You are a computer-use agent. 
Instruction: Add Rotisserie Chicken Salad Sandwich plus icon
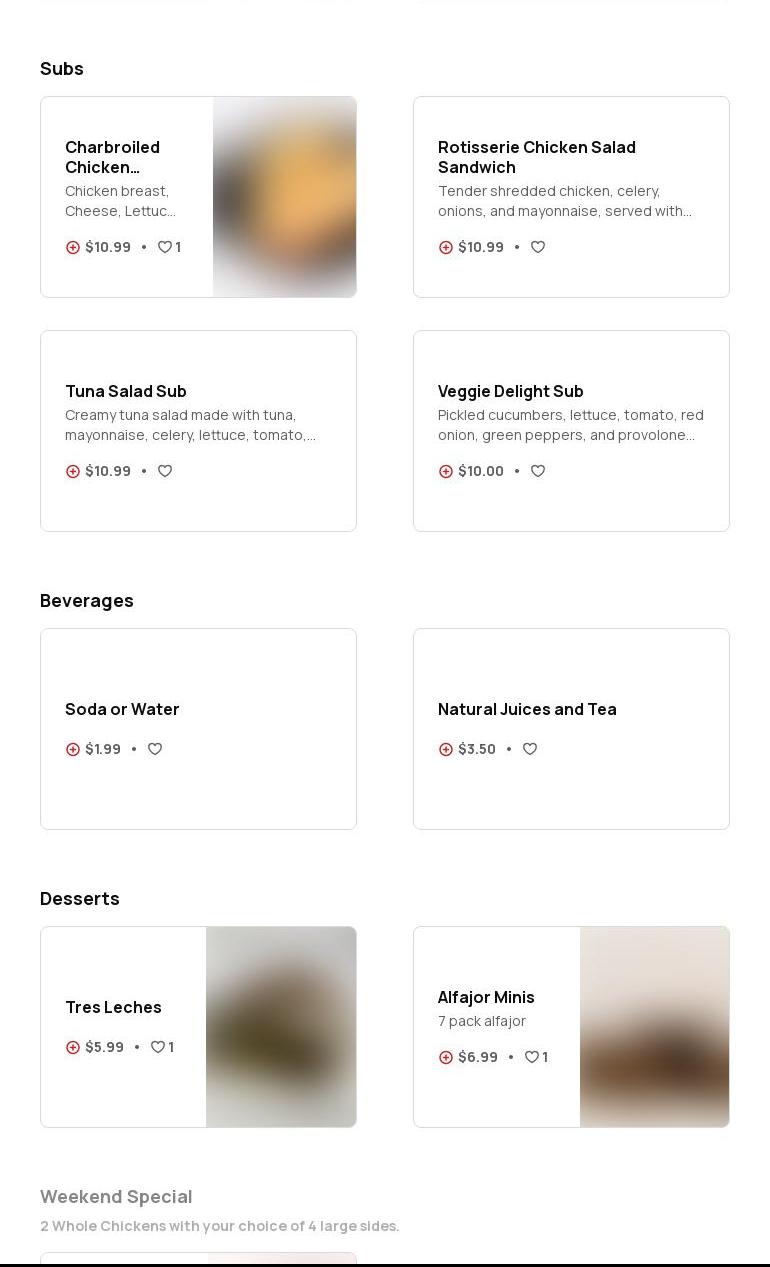[x=446, y=247]
